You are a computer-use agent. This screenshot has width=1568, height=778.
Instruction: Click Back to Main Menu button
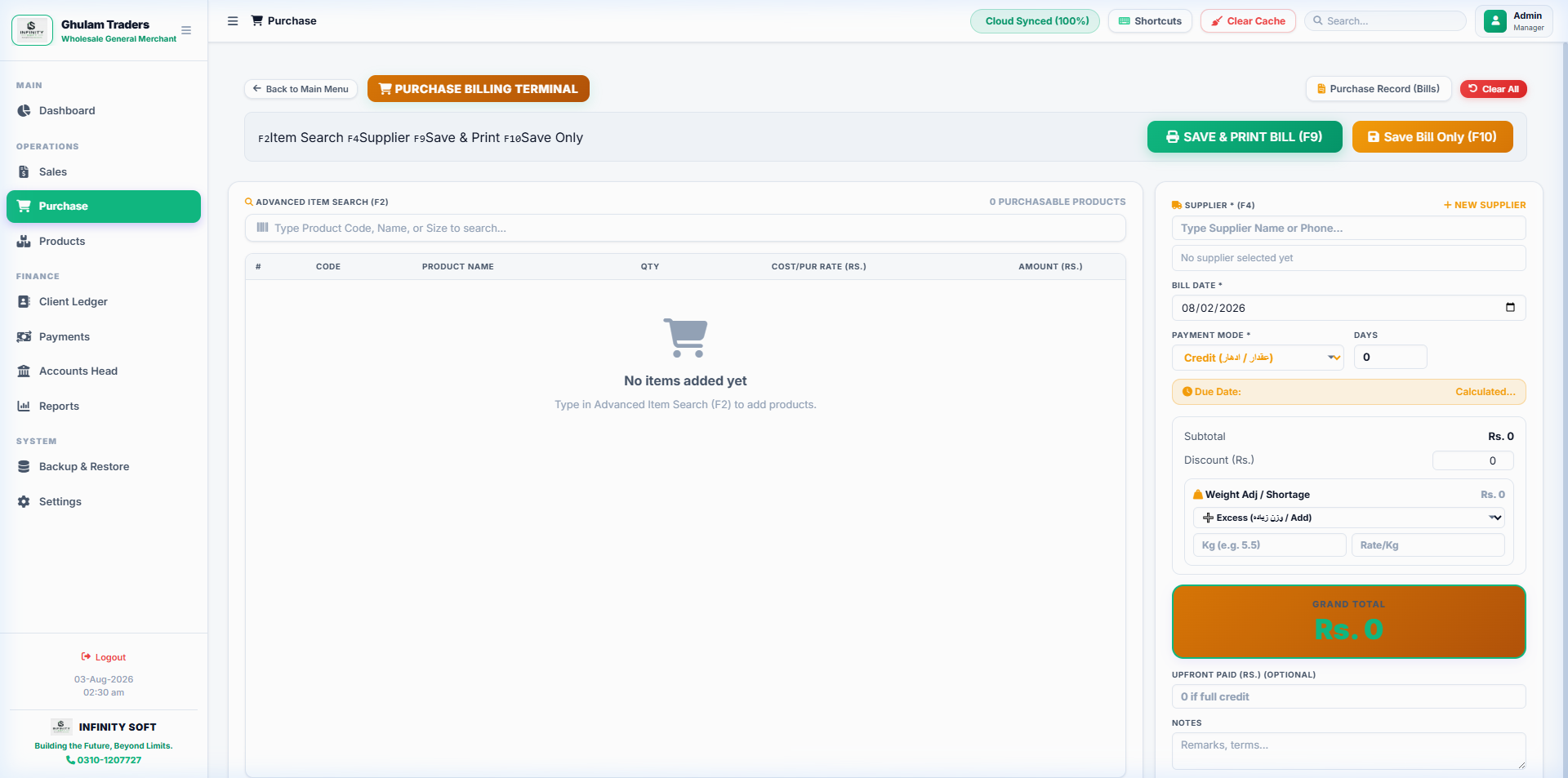pos(301,89)
